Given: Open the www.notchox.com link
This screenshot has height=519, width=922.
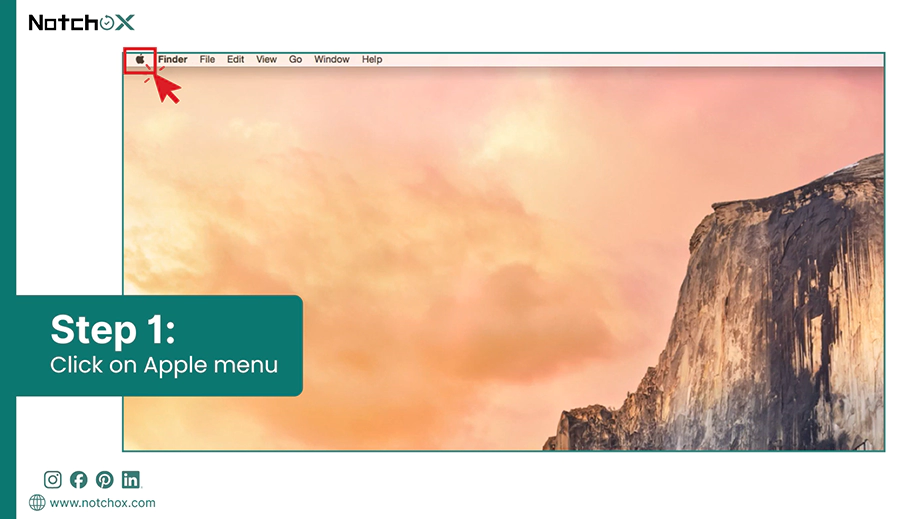Looking at the screenshot, I should pyautogui.click(x=102, y=503).
